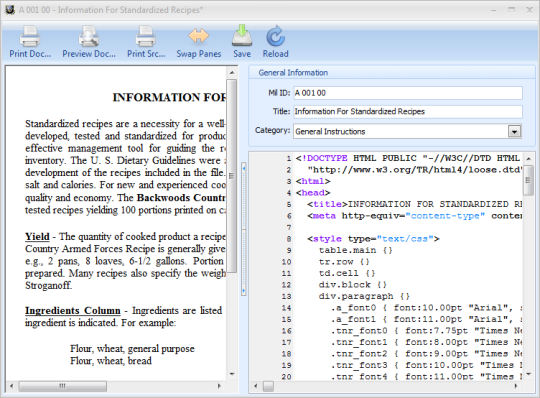540x398 pixels.
Task: Swap Panes using the orange arrows icon
Action: 198,36
